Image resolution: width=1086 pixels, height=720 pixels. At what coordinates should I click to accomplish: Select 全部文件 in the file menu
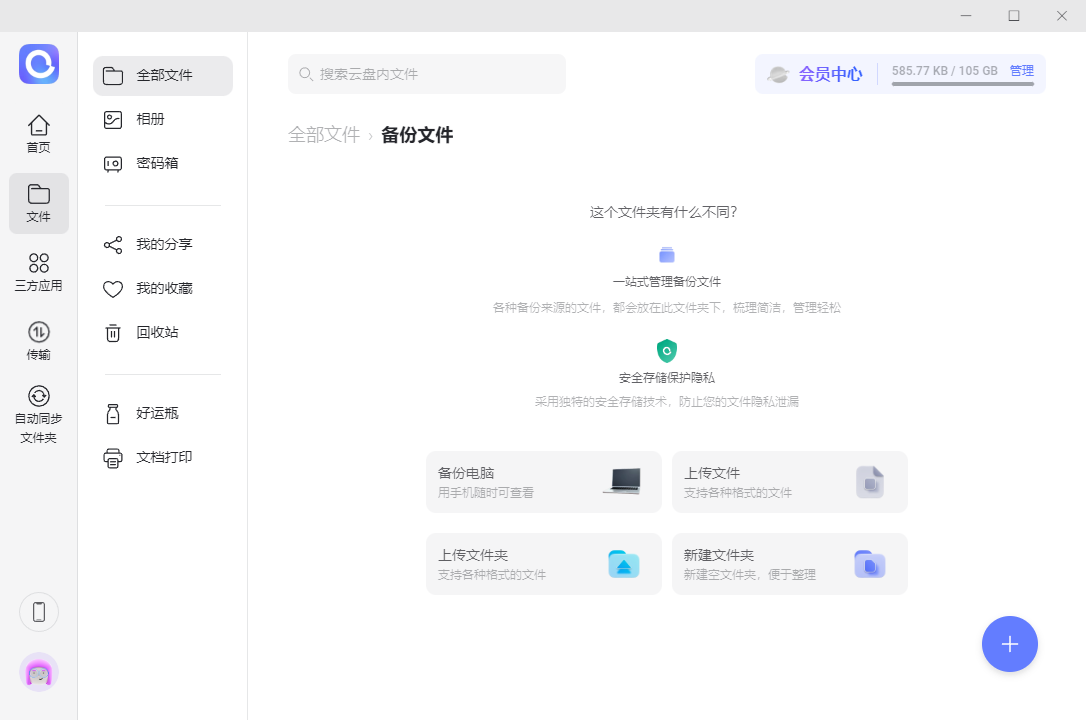pos(163,76)
